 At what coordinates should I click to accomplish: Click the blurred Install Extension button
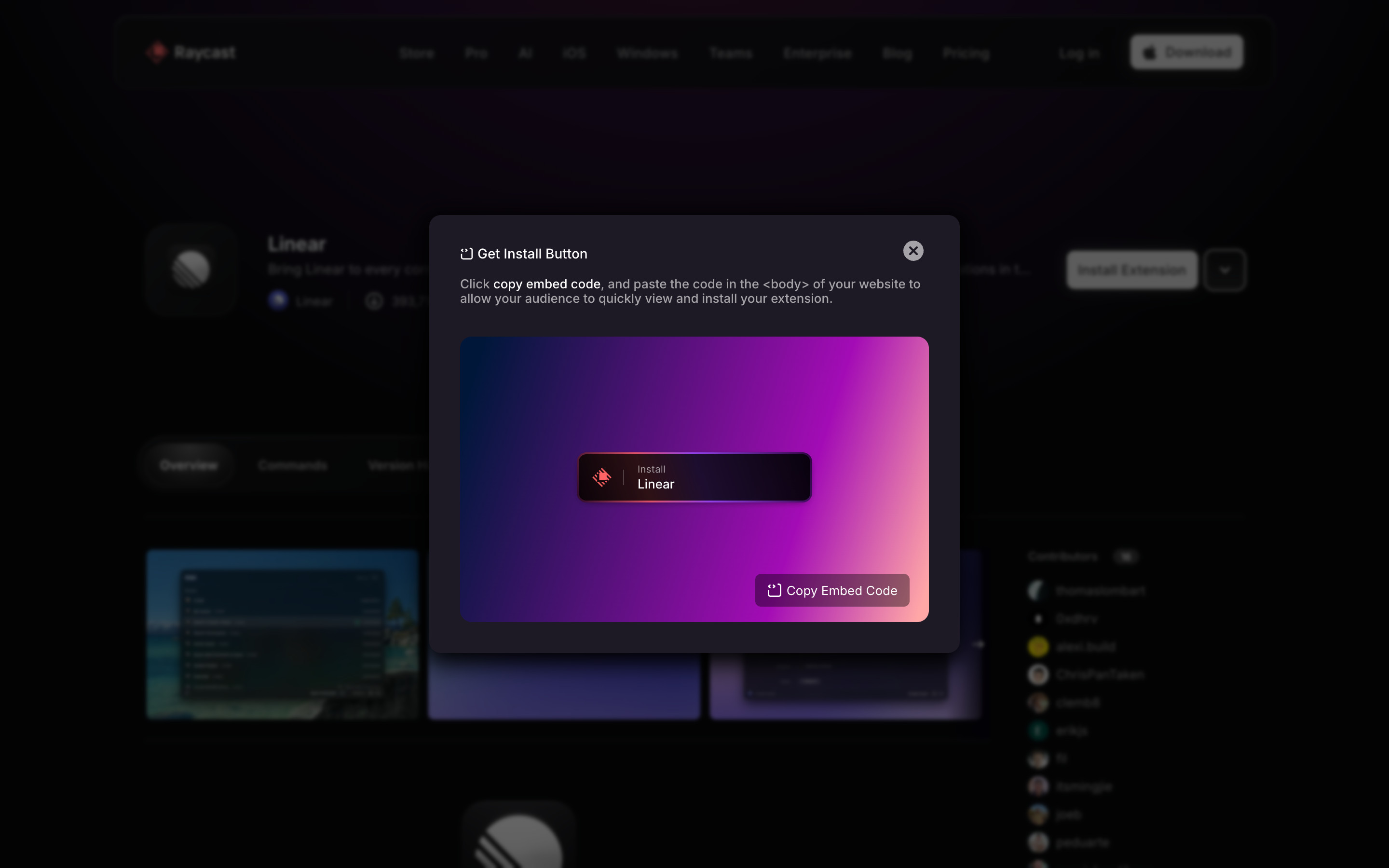[1132, 270]
